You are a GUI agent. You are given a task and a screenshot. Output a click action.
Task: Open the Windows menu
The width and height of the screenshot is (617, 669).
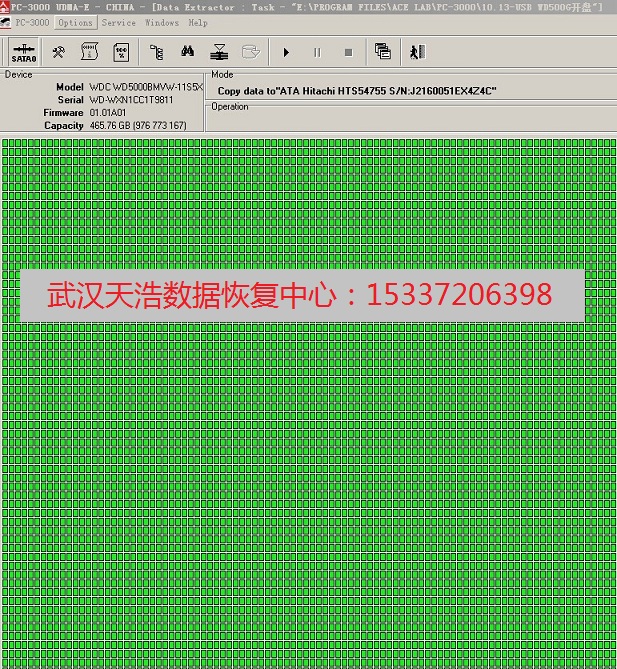click(162, 23)
